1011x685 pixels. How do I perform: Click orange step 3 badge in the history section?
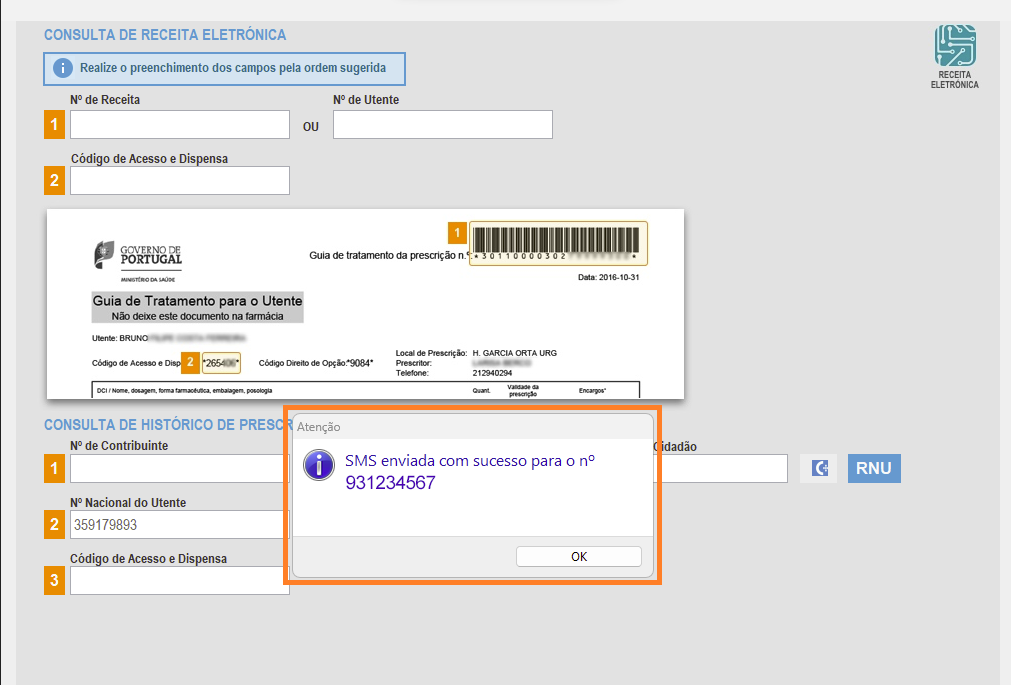[x=54, y=581]
